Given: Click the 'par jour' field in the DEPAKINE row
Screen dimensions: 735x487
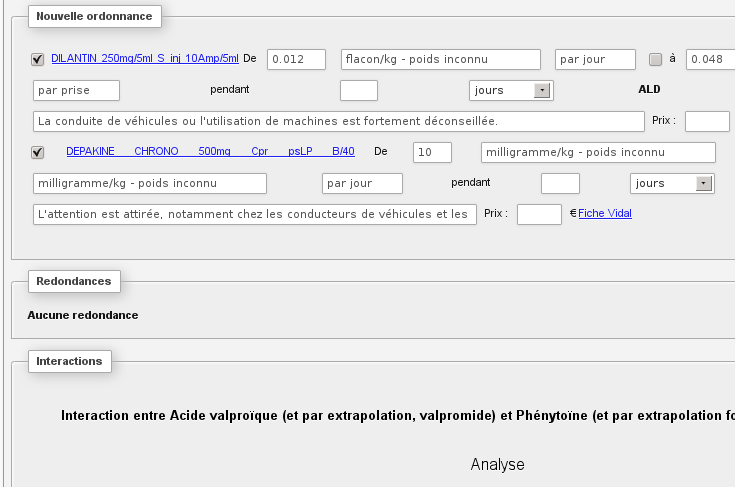Looking at the screenshot, I should pyautogui.click(x=362, y=183).
